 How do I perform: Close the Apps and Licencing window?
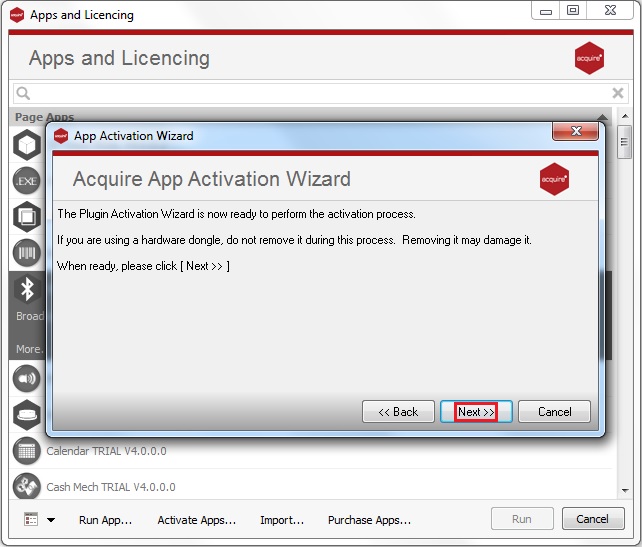(x=610, y=10)
